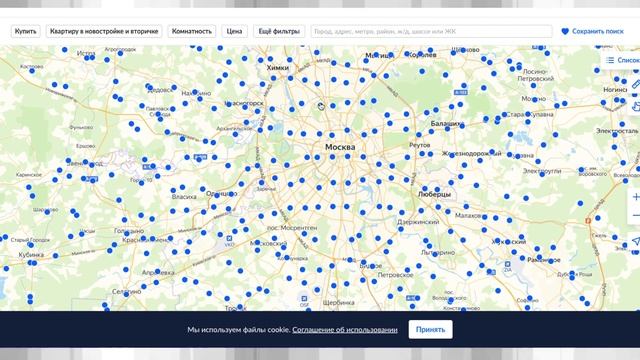640x360 pixels.
Task: Click the Малаховка label on the map
Action: tap(469, 215)
